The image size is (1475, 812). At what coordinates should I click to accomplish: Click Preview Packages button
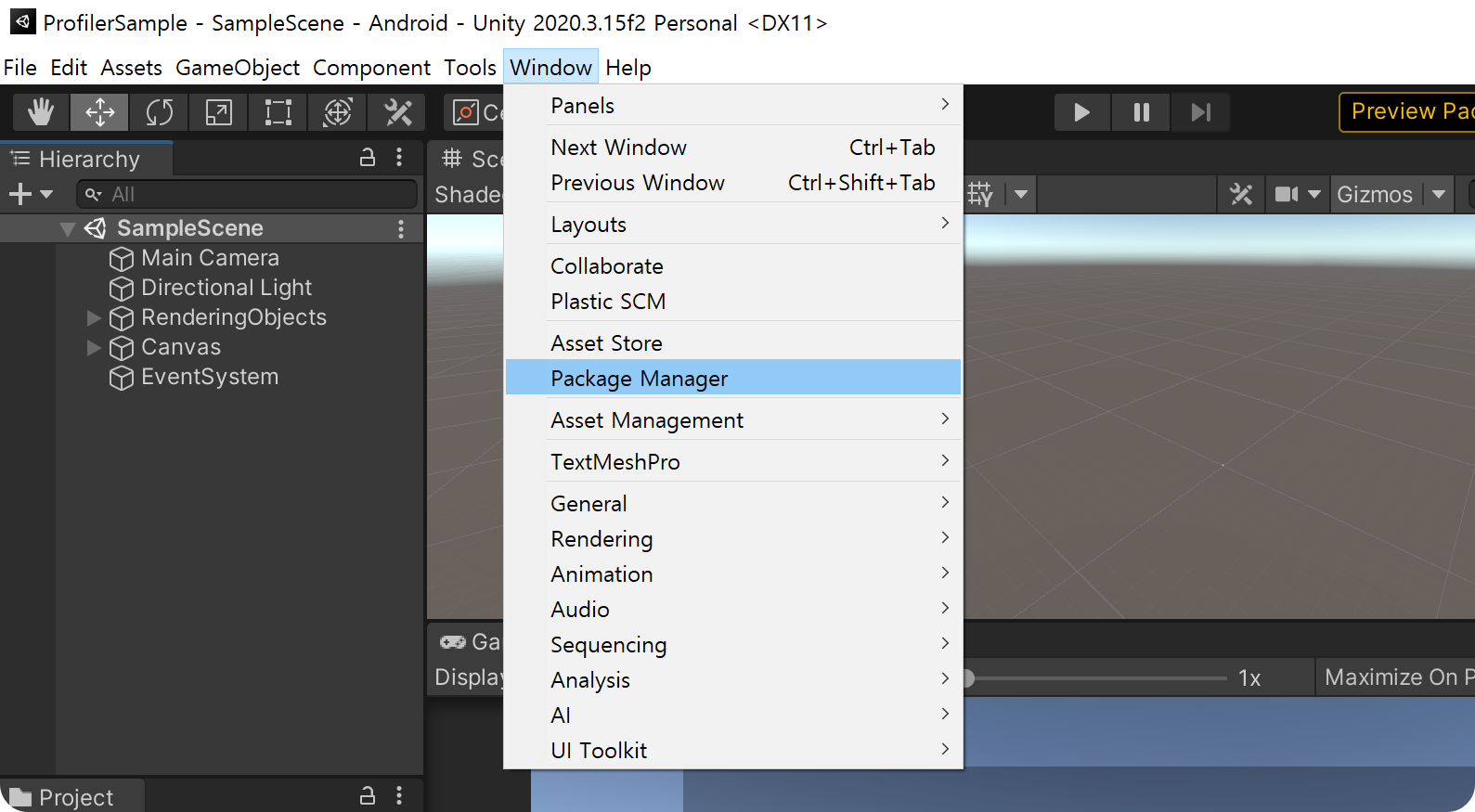click(x=1408, y=112)
